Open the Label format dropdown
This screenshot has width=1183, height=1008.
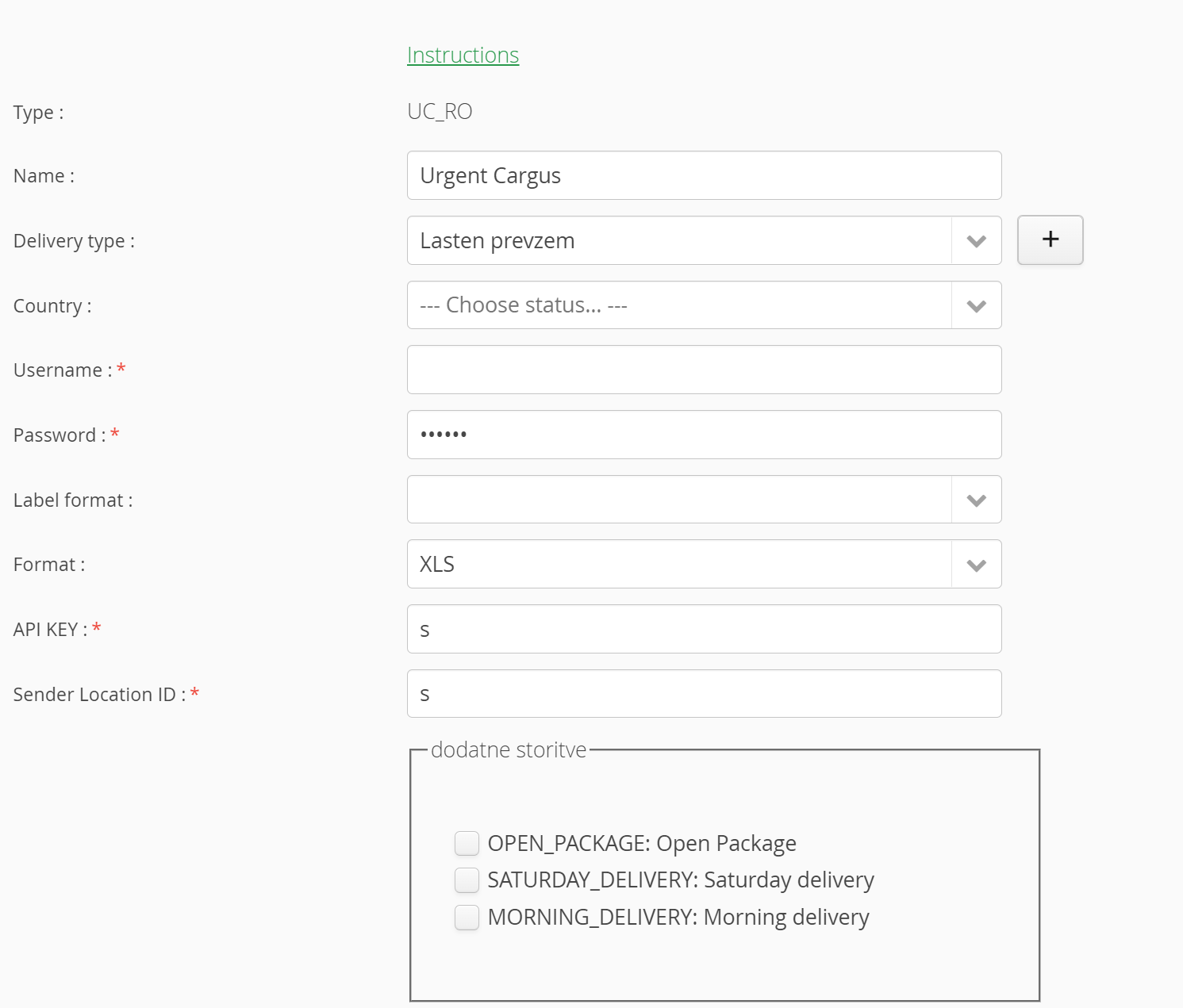[704, 500]
